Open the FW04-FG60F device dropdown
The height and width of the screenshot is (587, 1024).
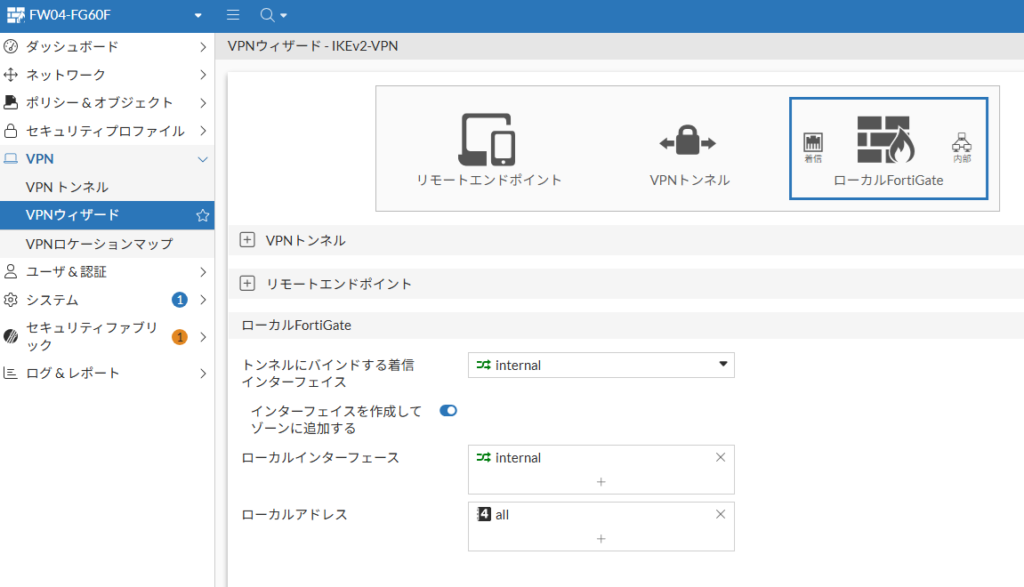pyautogui.click(x=198, y=15)
